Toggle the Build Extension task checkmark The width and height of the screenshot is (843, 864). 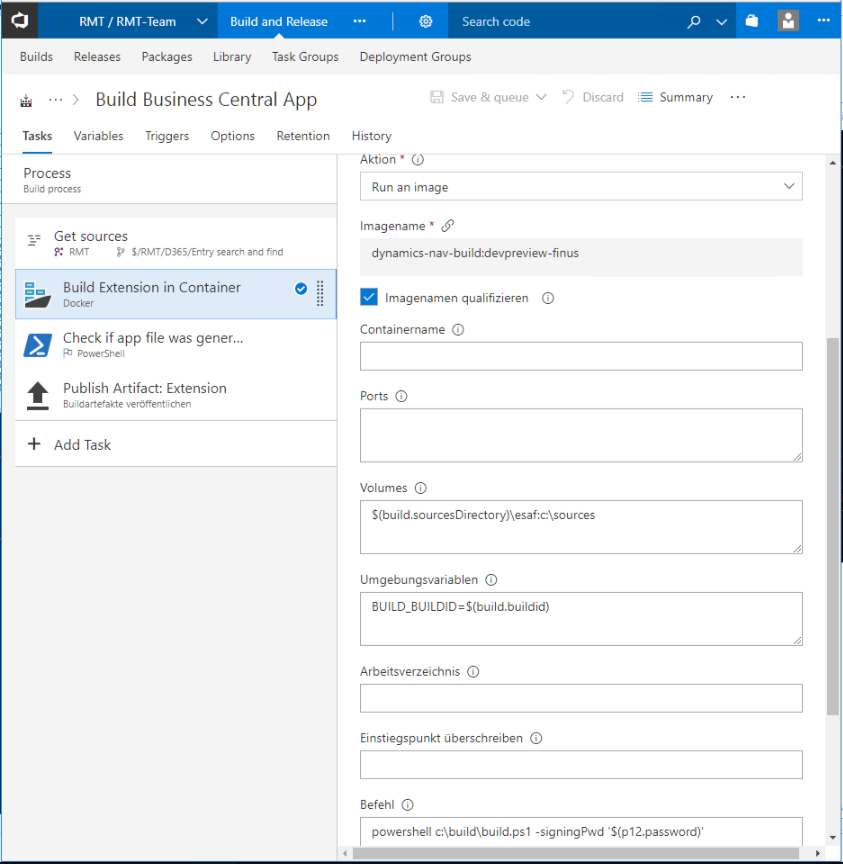click(300, 288)
